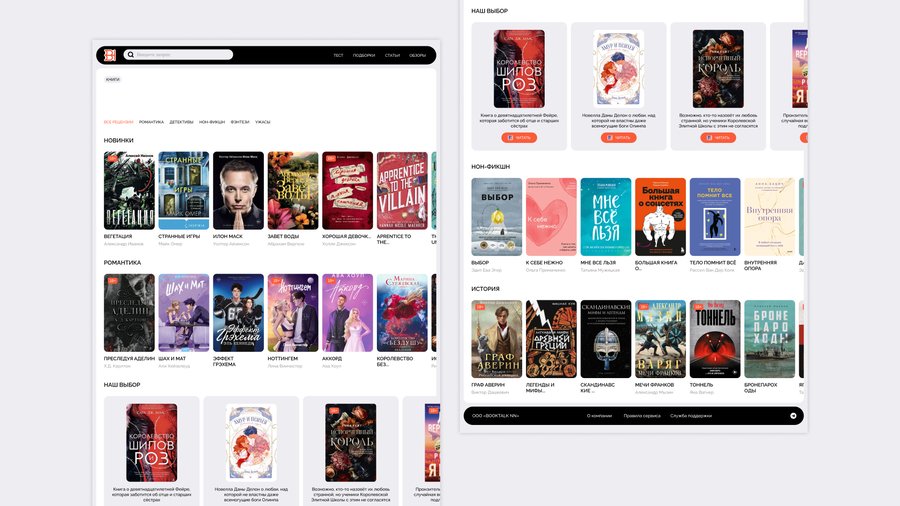Open the Бронепароходы book cover

[x=770, y=339]
